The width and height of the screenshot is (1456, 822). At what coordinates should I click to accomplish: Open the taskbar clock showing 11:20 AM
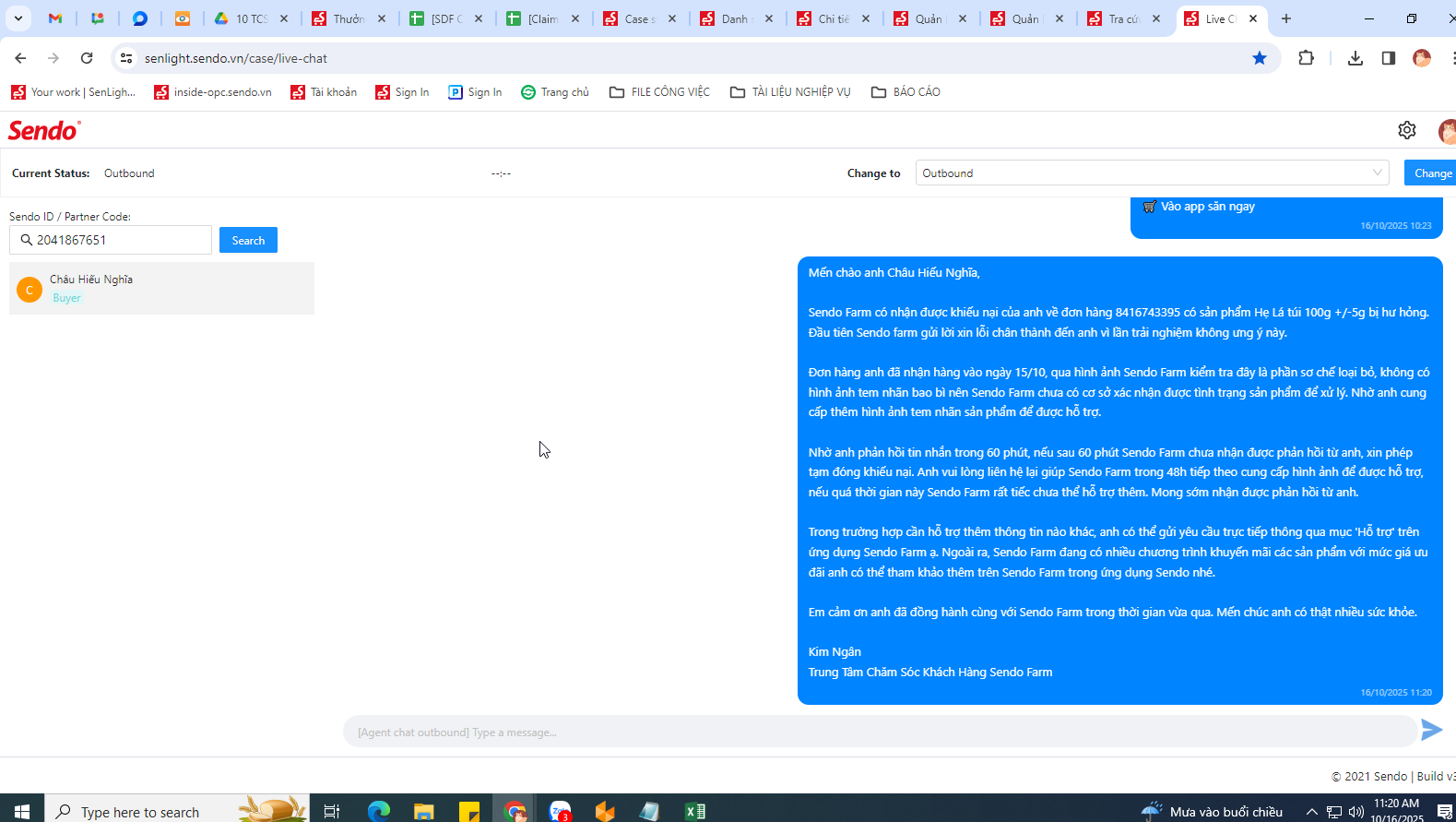tap(1397, 811)
